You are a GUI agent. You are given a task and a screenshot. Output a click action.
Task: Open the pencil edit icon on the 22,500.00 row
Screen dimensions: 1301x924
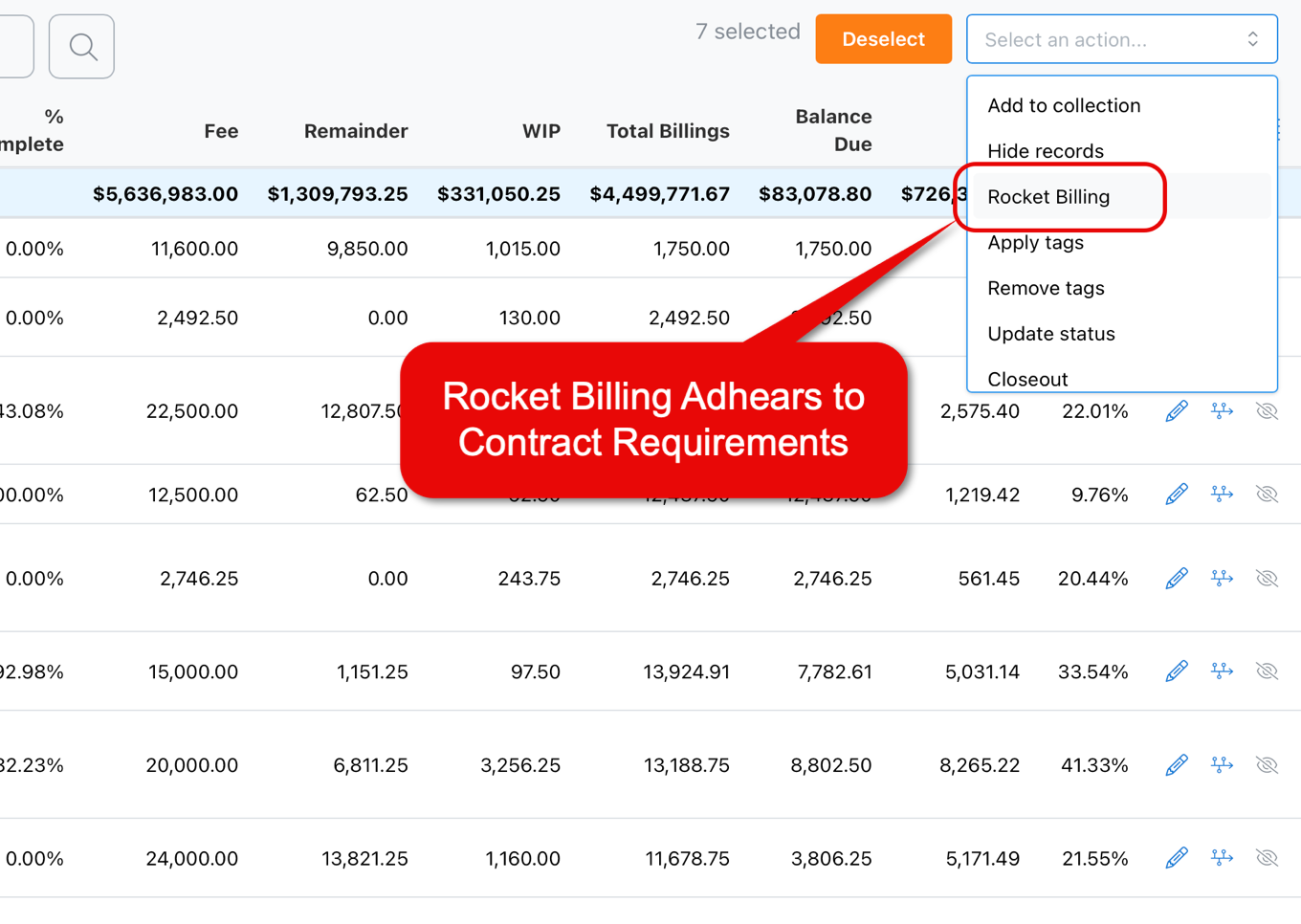pos(1177,411)
